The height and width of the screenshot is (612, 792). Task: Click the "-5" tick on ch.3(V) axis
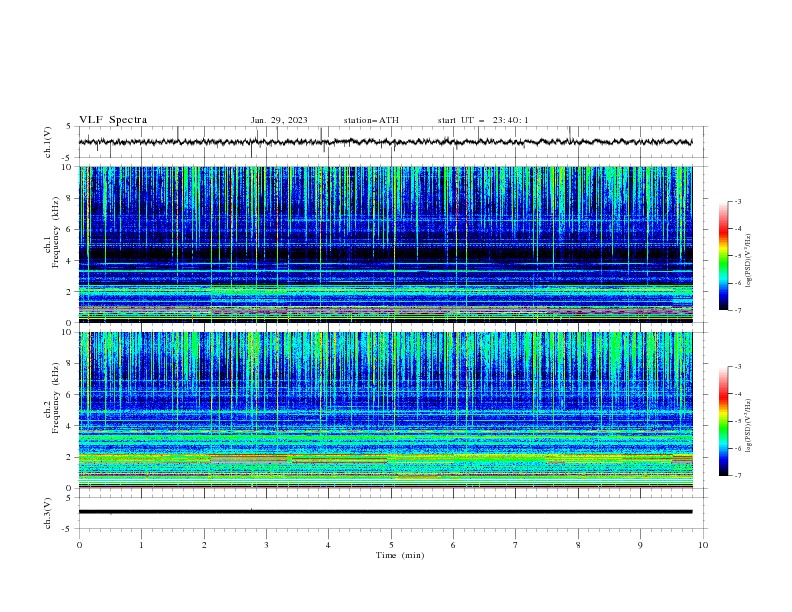click(68, 529)
